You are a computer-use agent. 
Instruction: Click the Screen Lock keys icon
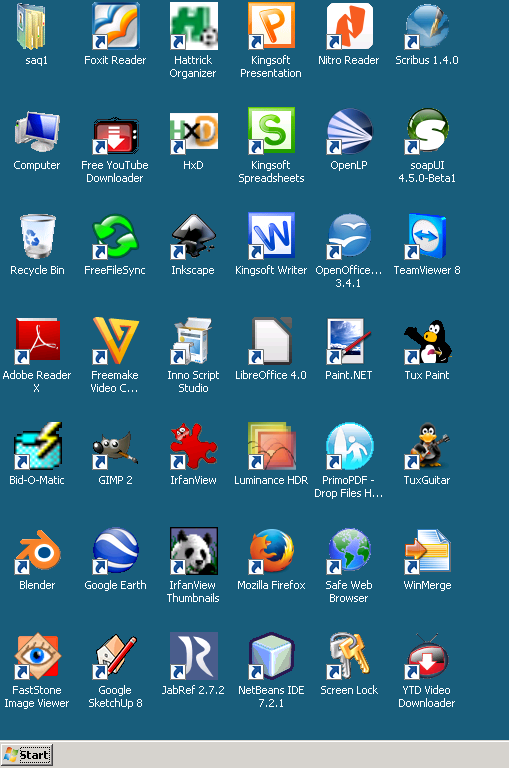(349, 655)
